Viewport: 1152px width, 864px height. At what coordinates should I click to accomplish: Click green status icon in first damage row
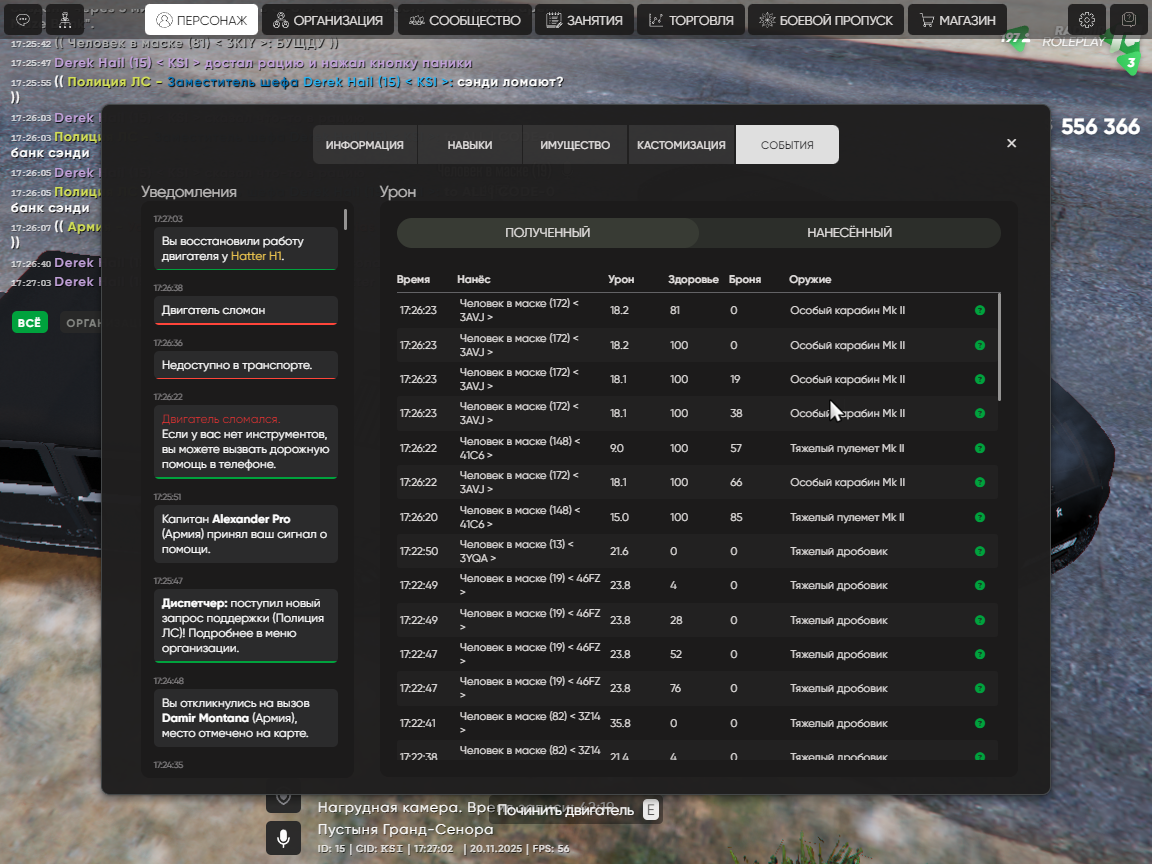point(980,311)
